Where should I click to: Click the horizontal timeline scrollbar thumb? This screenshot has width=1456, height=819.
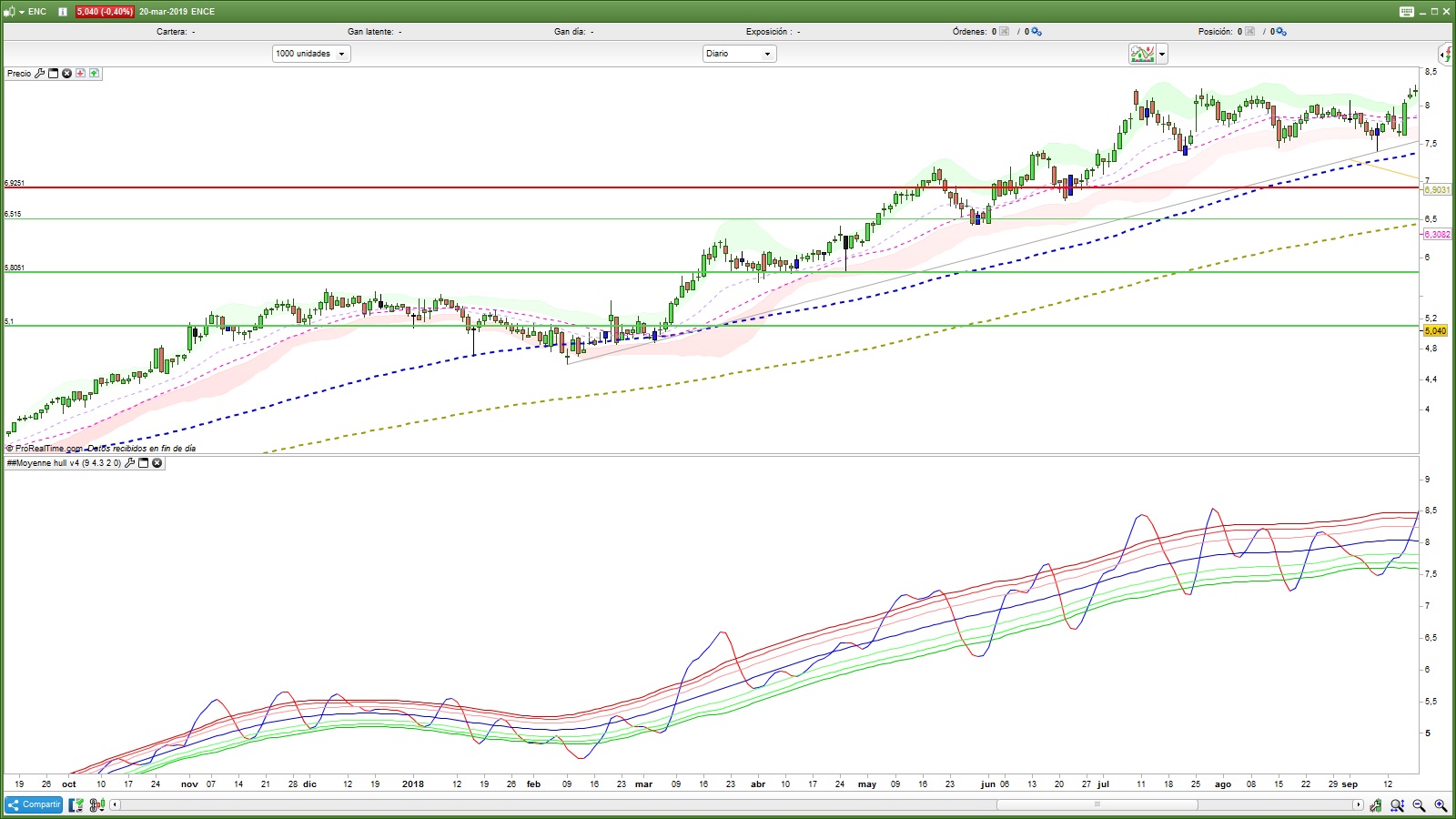pos(1097,804)
